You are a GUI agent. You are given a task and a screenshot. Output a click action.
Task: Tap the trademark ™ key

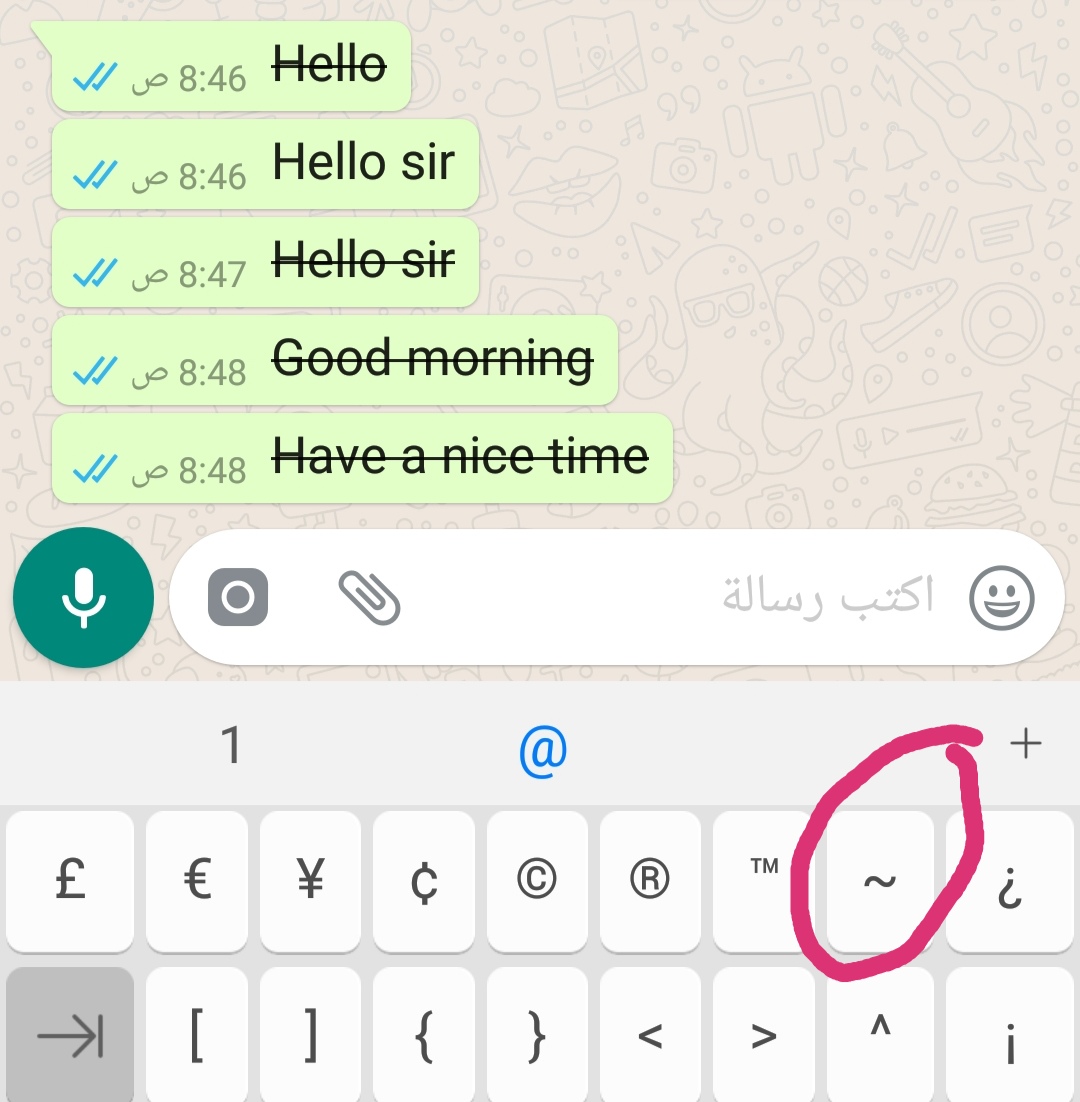(764, 881)
